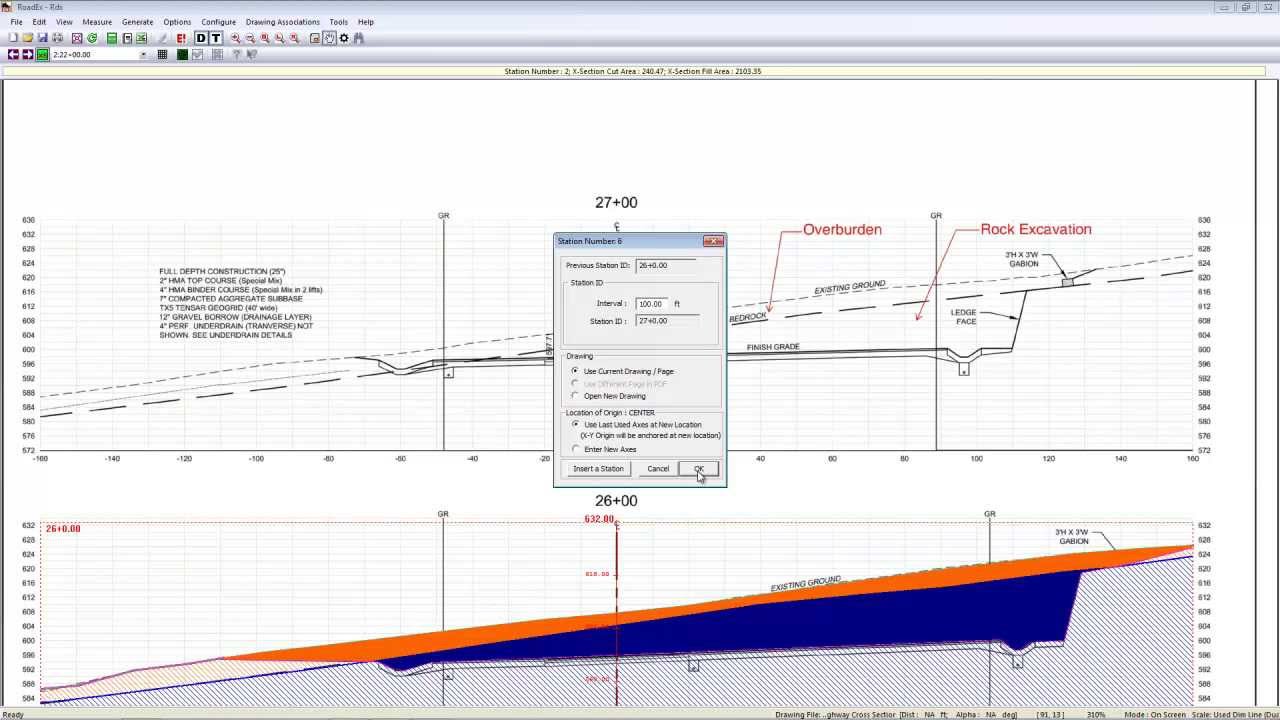This screenshot has height=720, width=1280.
Task: Open the View menu
Action: point(64,22)
